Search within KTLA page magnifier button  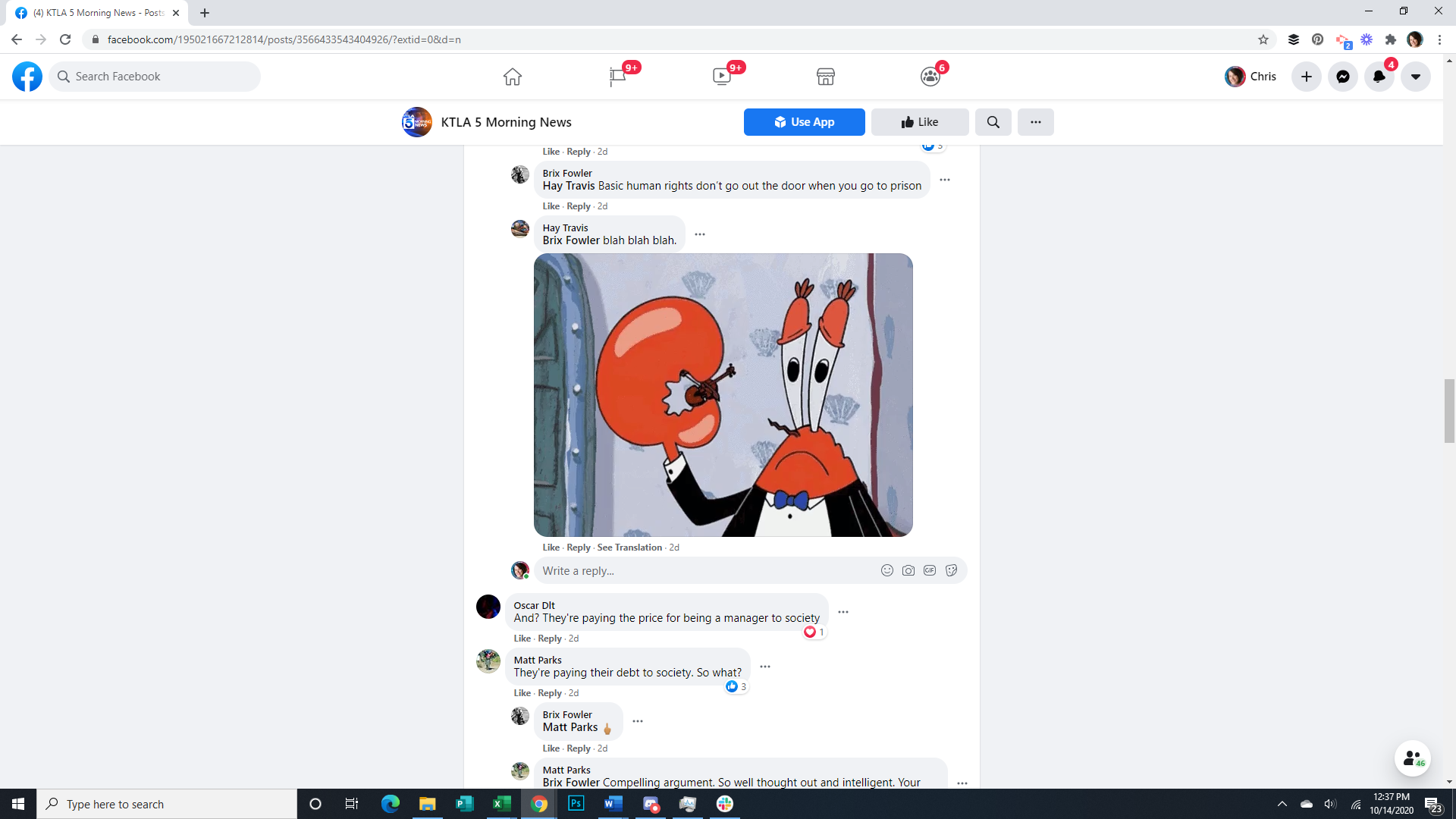993,122
